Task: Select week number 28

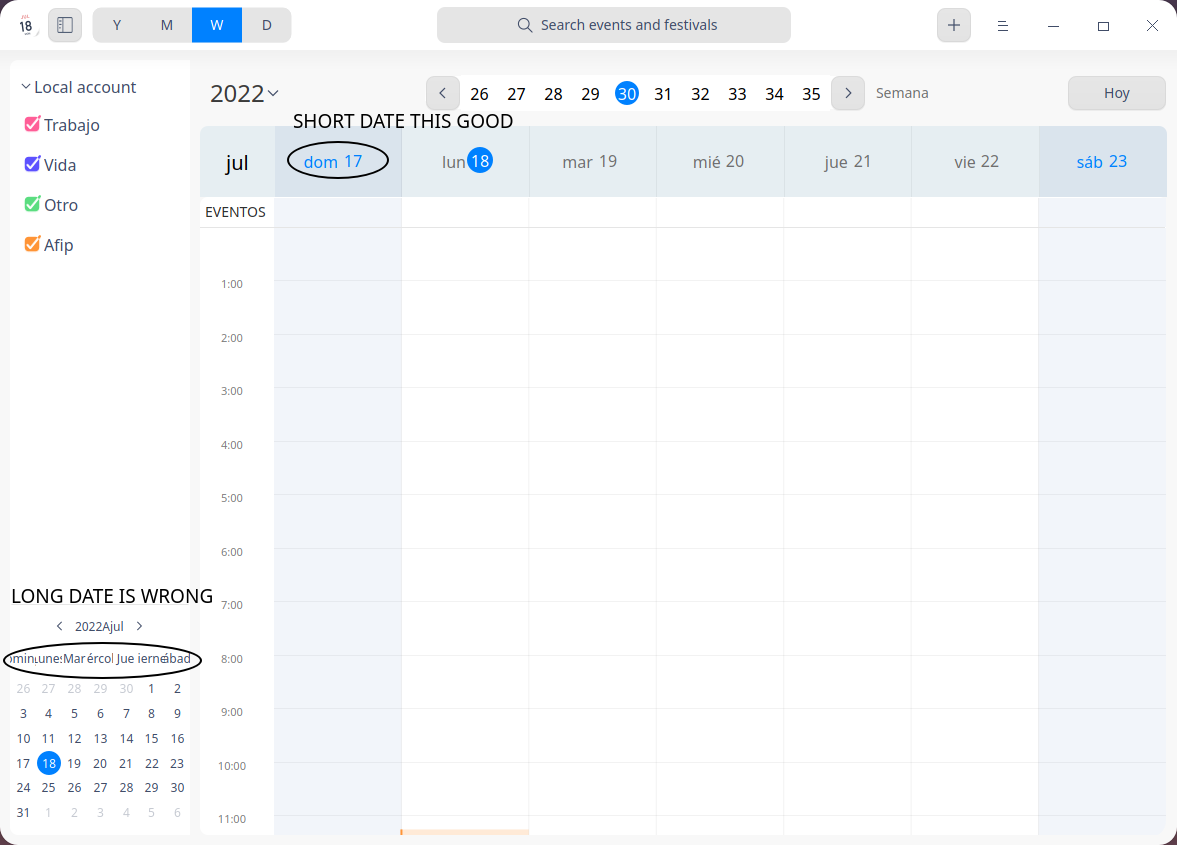Action: [x=553, y=94]
